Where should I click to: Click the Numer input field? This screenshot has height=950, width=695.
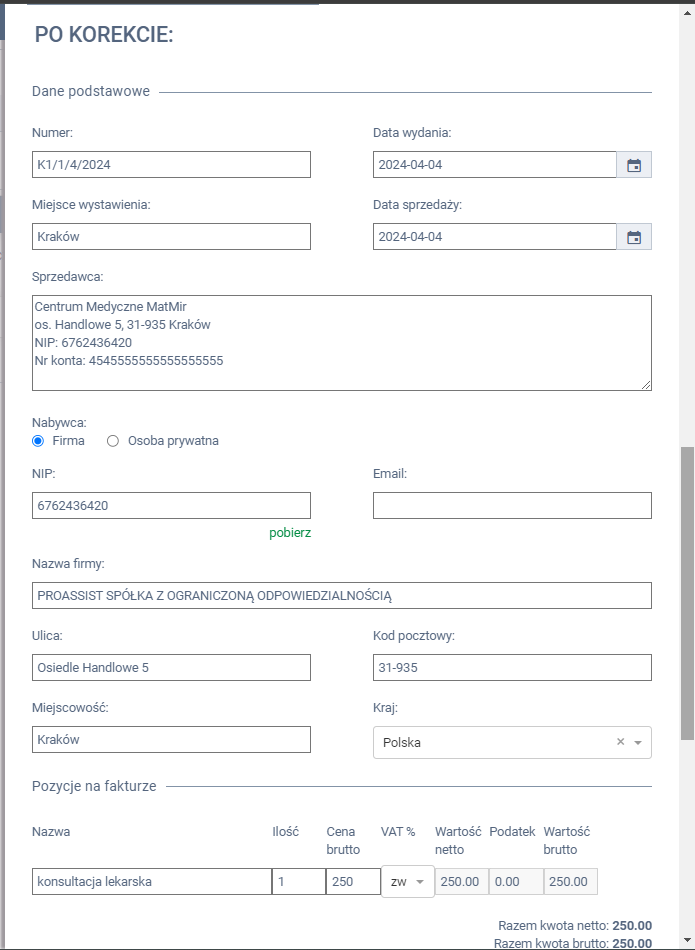coord(171,164)
